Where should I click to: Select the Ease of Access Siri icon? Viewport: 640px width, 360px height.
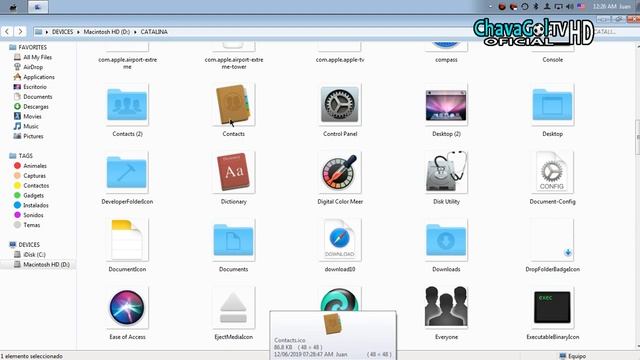pyautogui.click(x=127, y=308)
